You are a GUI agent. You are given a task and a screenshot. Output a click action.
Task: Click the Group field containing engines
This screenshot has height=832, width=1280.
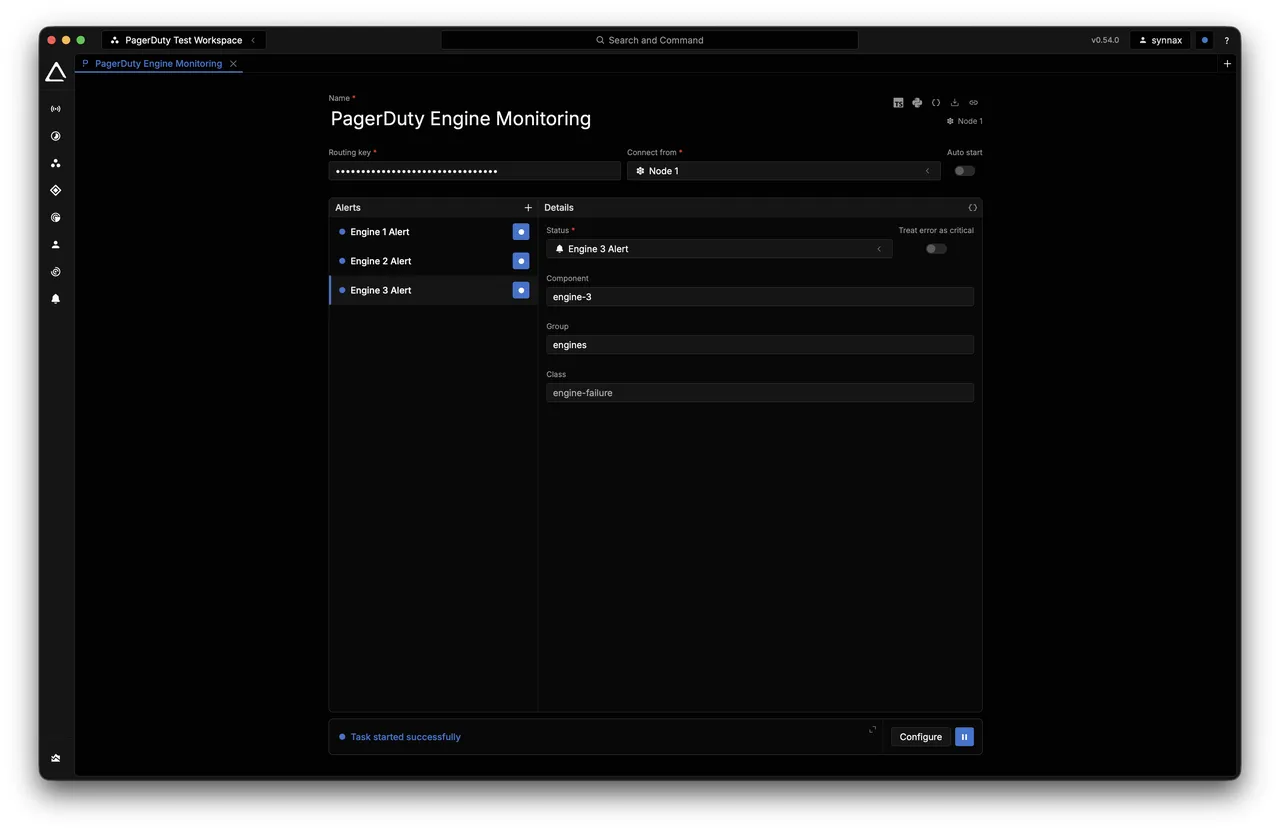(x=760, y=345)
